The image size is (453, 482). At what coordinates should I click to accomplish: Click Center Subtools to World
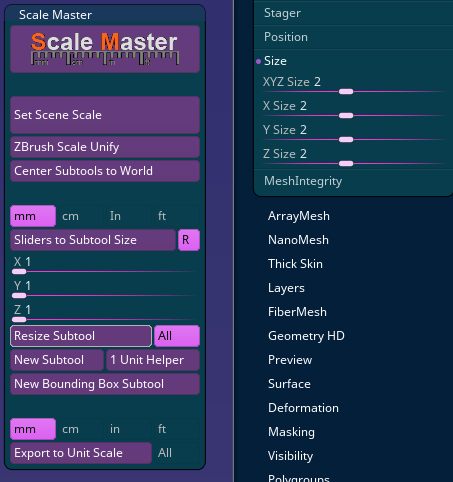(105, 171)
